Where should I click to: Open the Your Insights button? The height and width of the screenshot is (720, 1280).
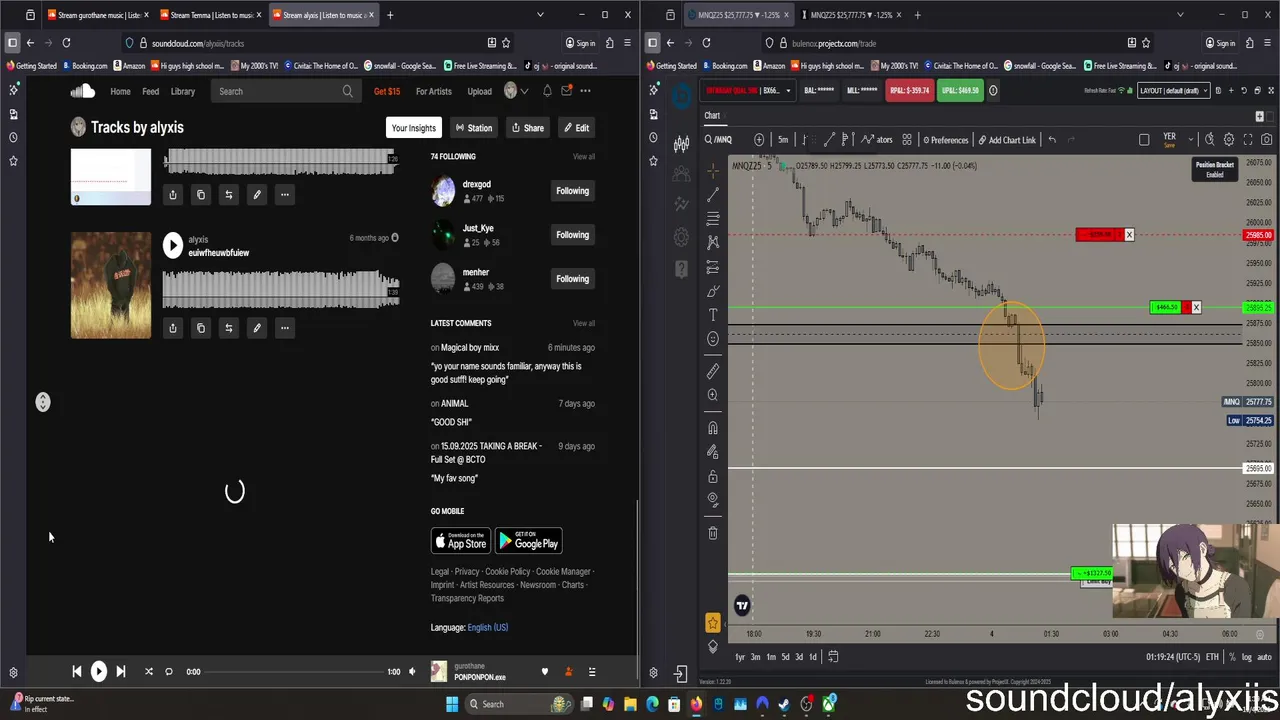point(413,128)
